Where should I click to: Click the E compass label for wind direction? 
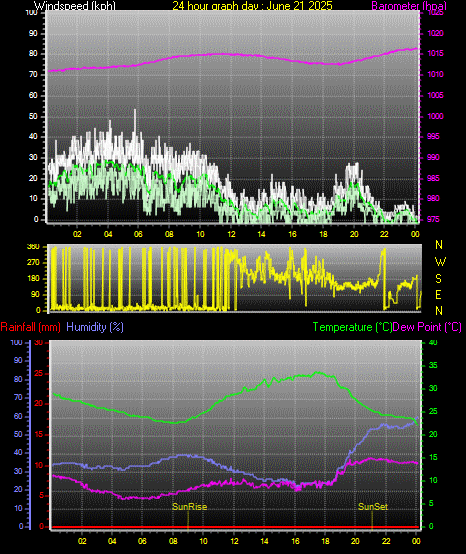pos(438,295)
